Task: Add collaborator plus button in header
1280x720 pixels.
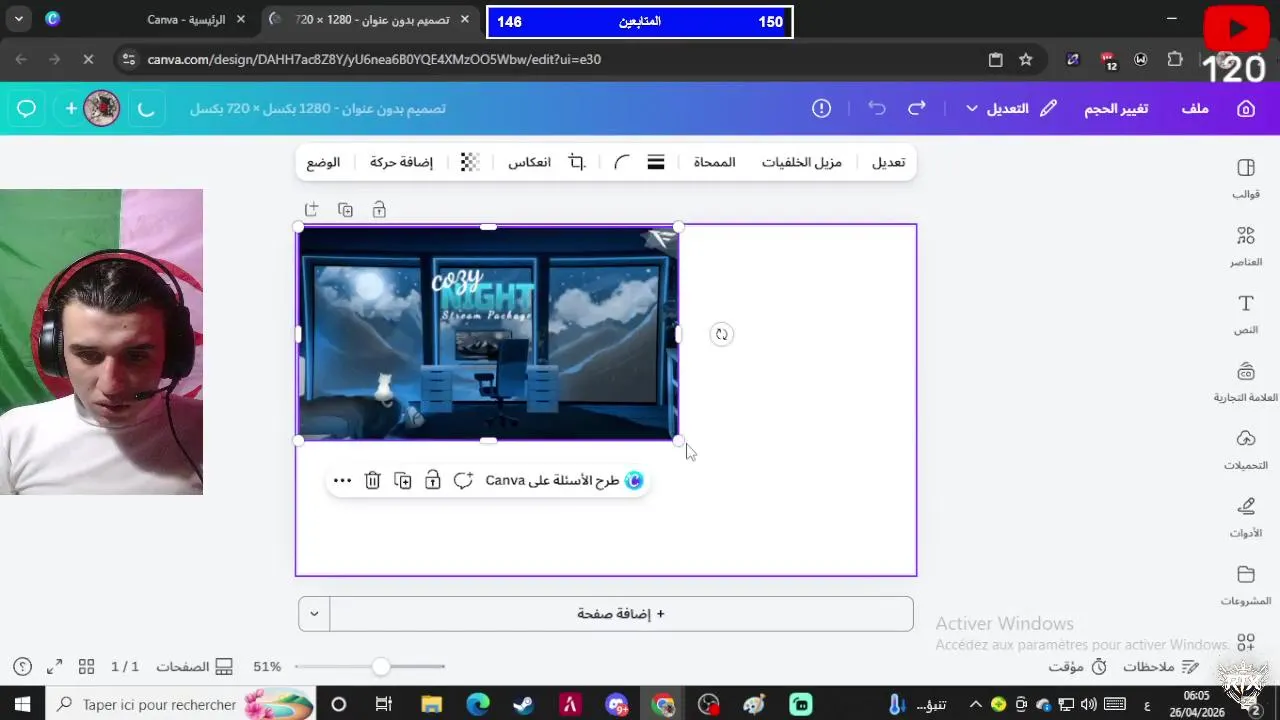Action: [71, 108]
